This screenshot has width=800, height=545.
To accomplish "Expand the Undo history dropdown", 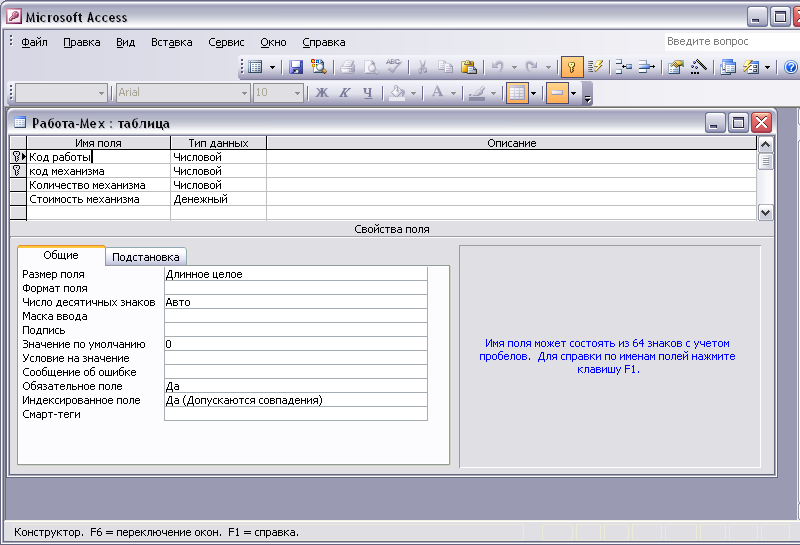I will pyautogui.click(x=514, y=67).
